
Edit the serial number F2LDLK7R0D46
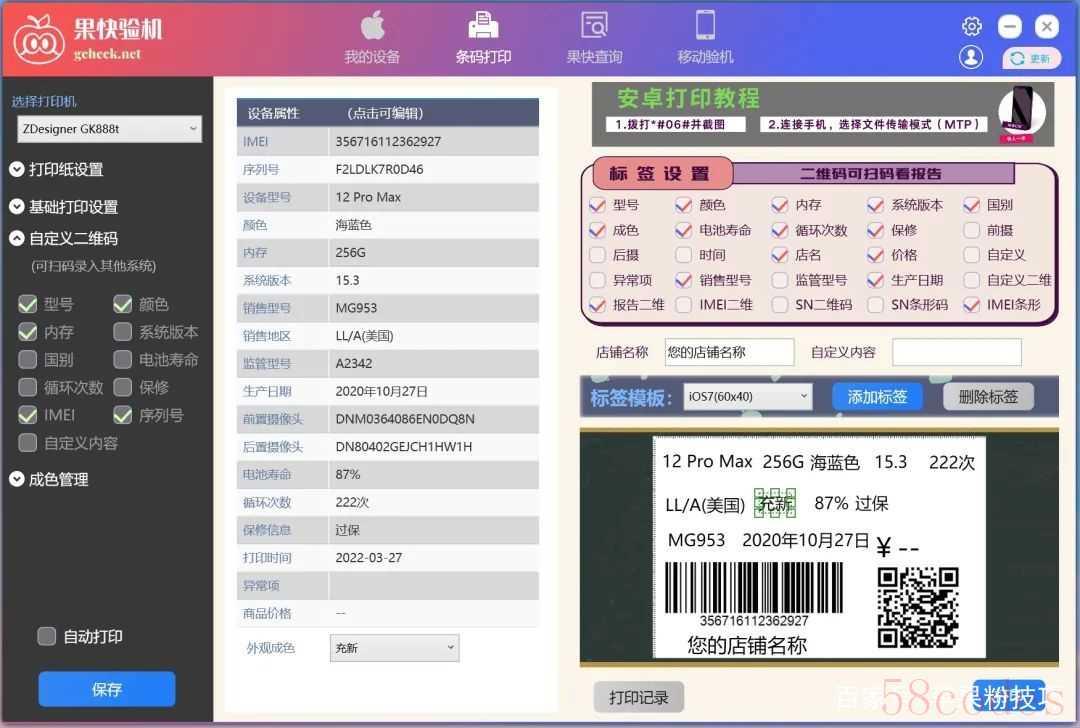[433, 169]
